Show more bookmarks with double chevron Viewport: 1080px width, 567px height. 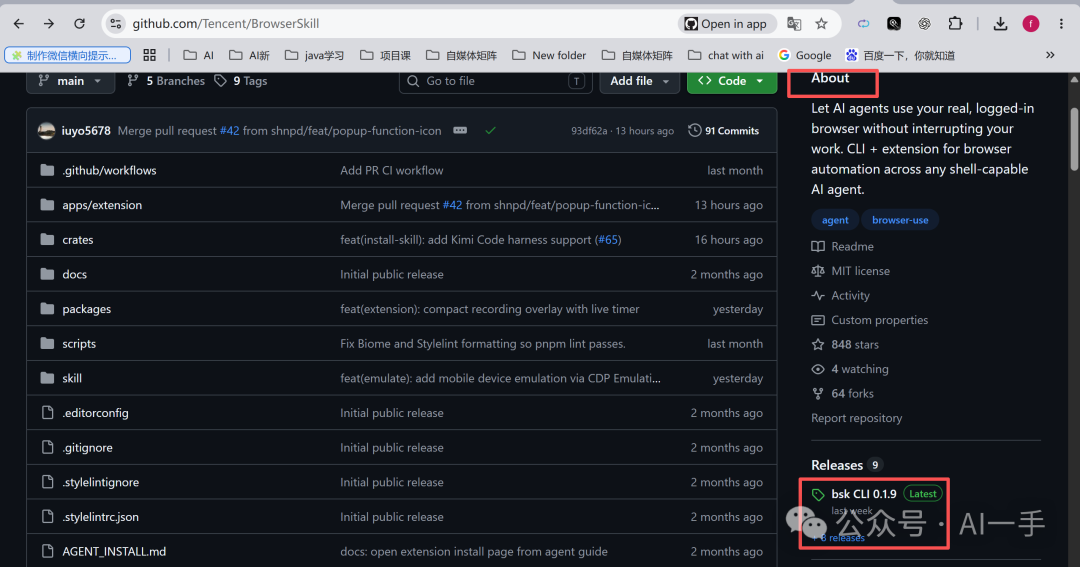tap(1050, 55)
